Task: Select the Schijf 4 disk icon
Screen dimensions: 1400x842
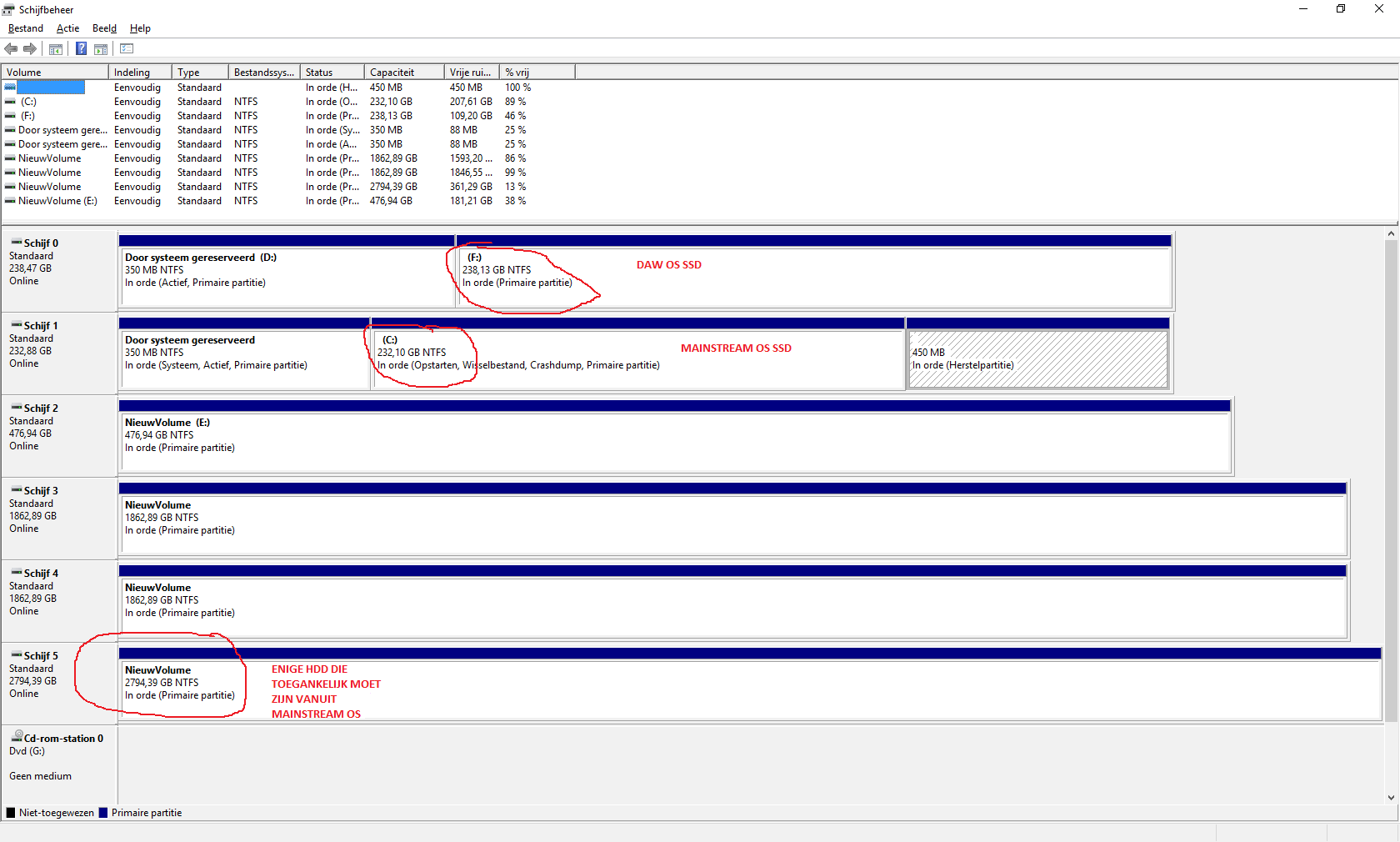Action: [16, 573]
